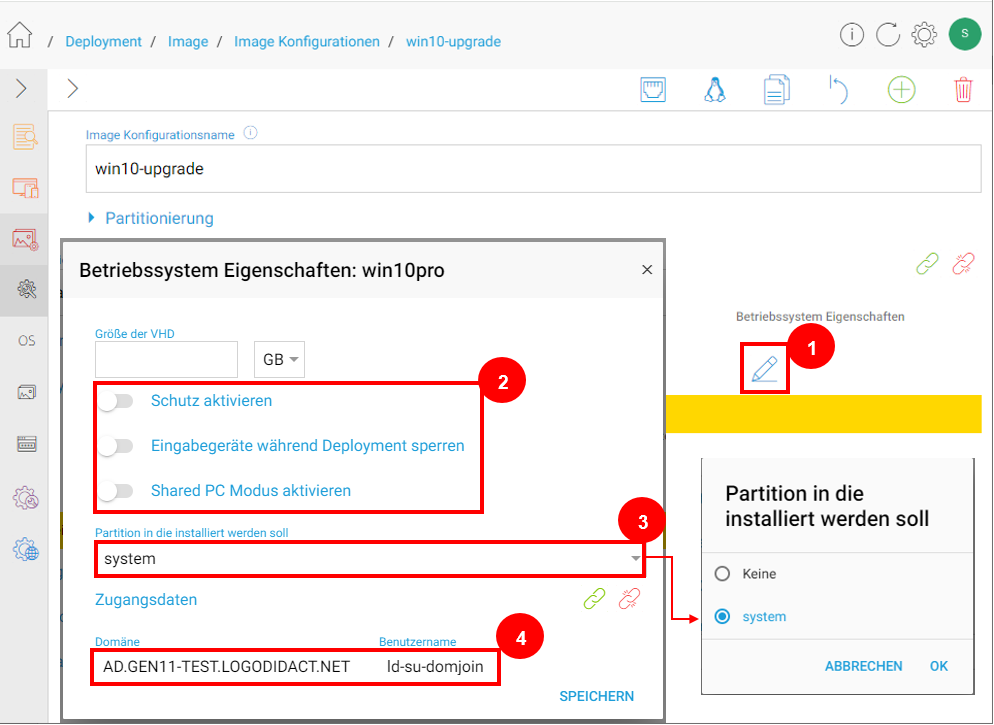Confirm partition popup with OK
Image resolution: width=994 pixels, height=725 pixels.
click(x=939, y=666)
